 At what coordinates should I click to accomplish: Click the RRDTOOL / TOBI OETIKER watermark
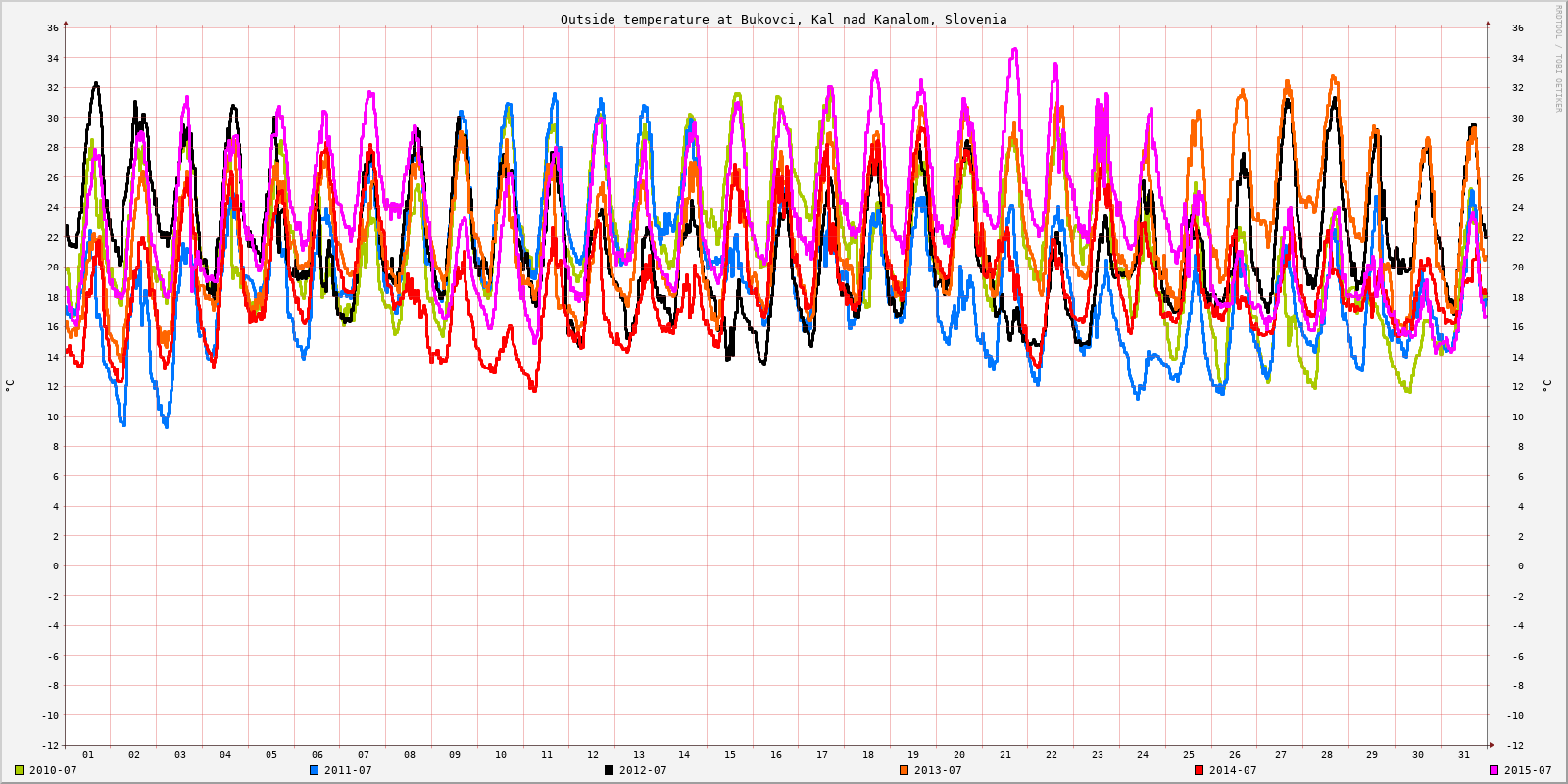tap(1558, 58)
